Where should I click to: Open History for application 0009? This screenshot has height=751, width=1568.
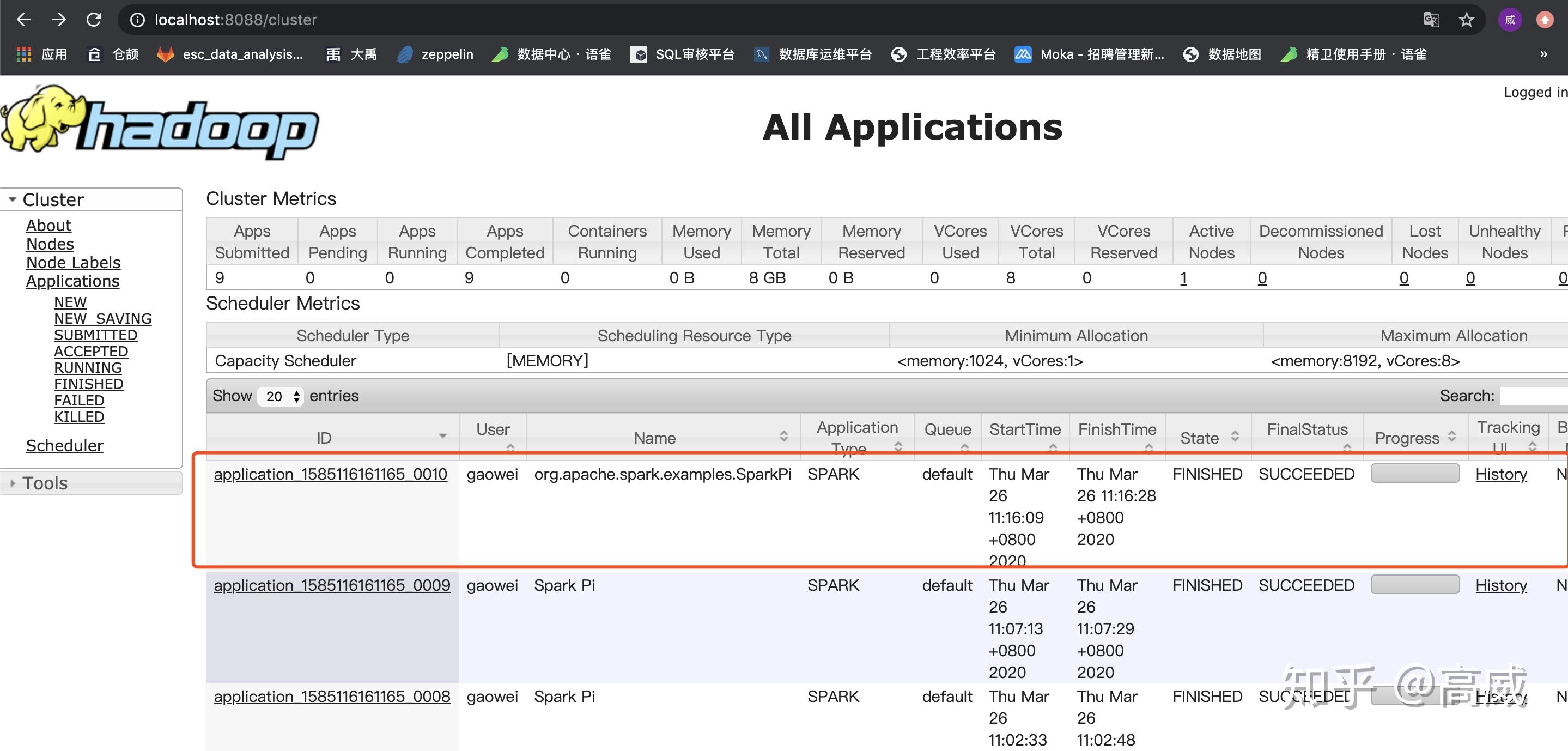(1501, 585)
